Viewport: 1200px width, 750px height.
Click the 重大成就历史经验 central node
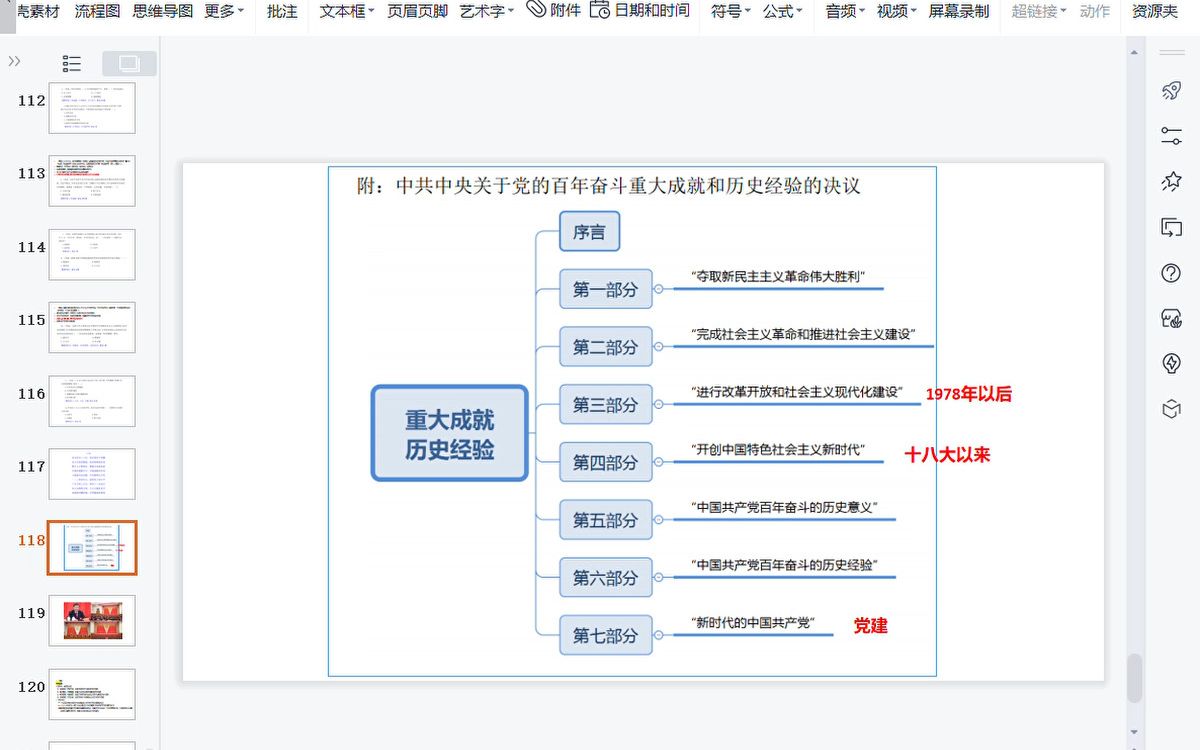(449, 434)
